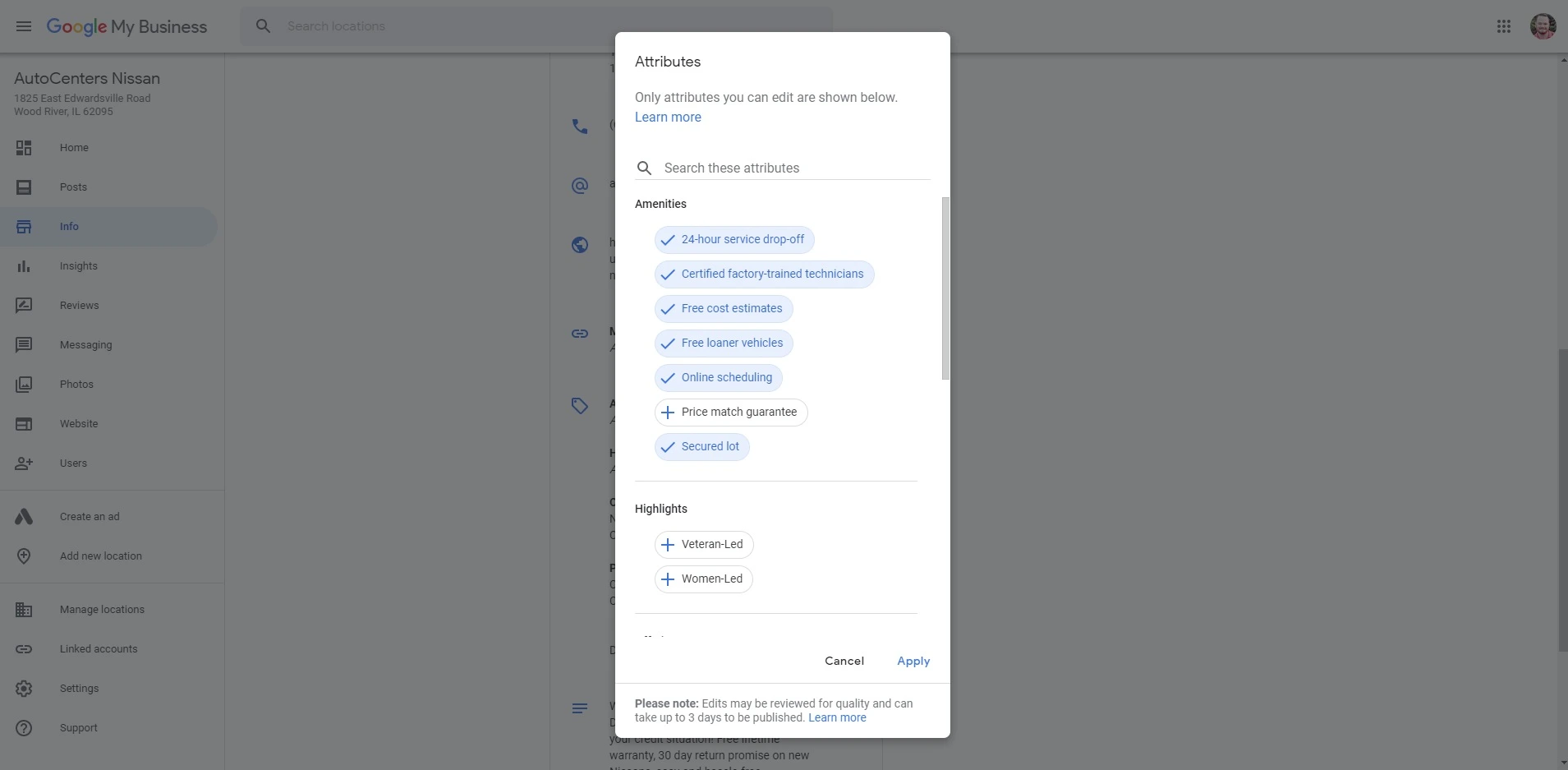Enable the Women-Led highlight chip
This screenshot has width=1568, height=770.
tap(703, 579)
